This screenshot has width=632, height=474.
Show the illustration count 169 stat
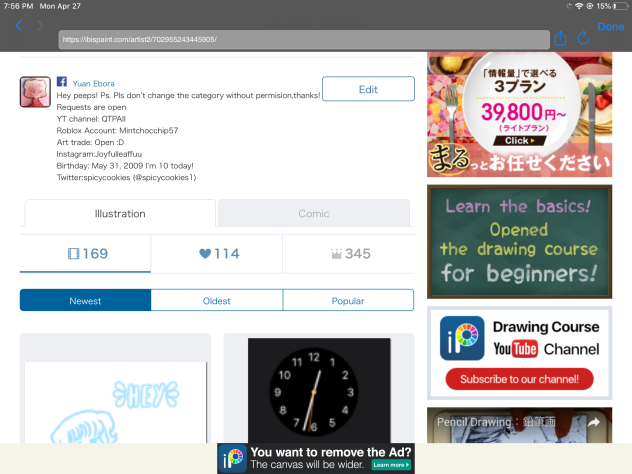pos(86,254)
